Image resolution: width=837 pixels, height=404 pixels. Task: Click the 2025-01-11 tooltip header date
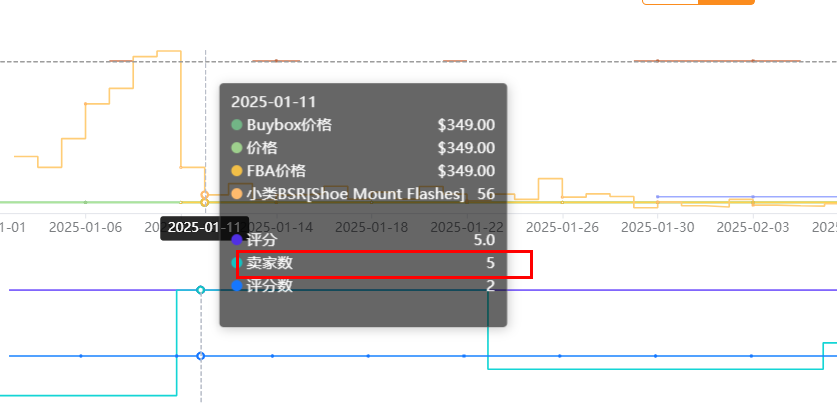[x=273, y=102]
